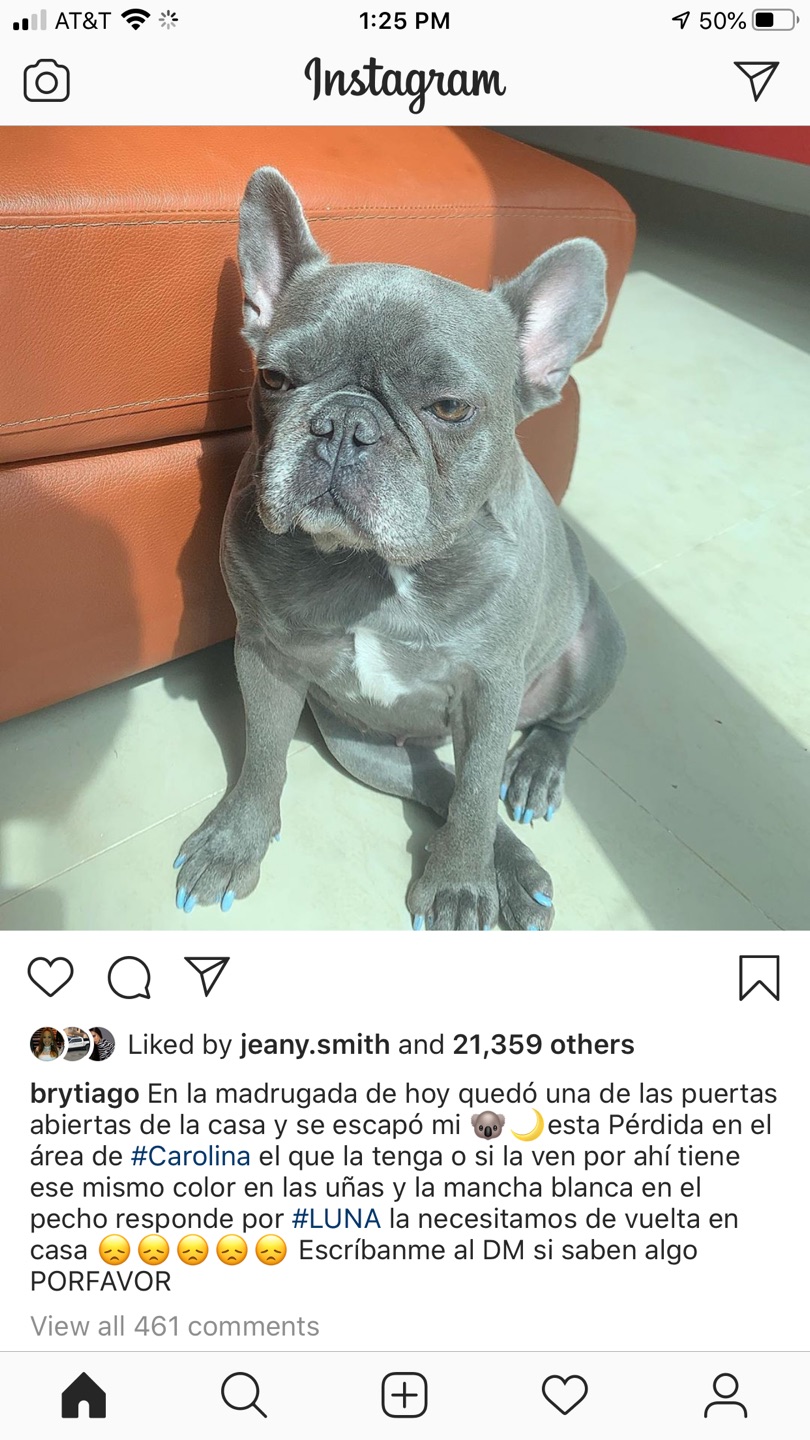The height and width of the screenshot is (1440, 810).
Task: Open the Search tab magnifier
Action: coord(244,1395)
